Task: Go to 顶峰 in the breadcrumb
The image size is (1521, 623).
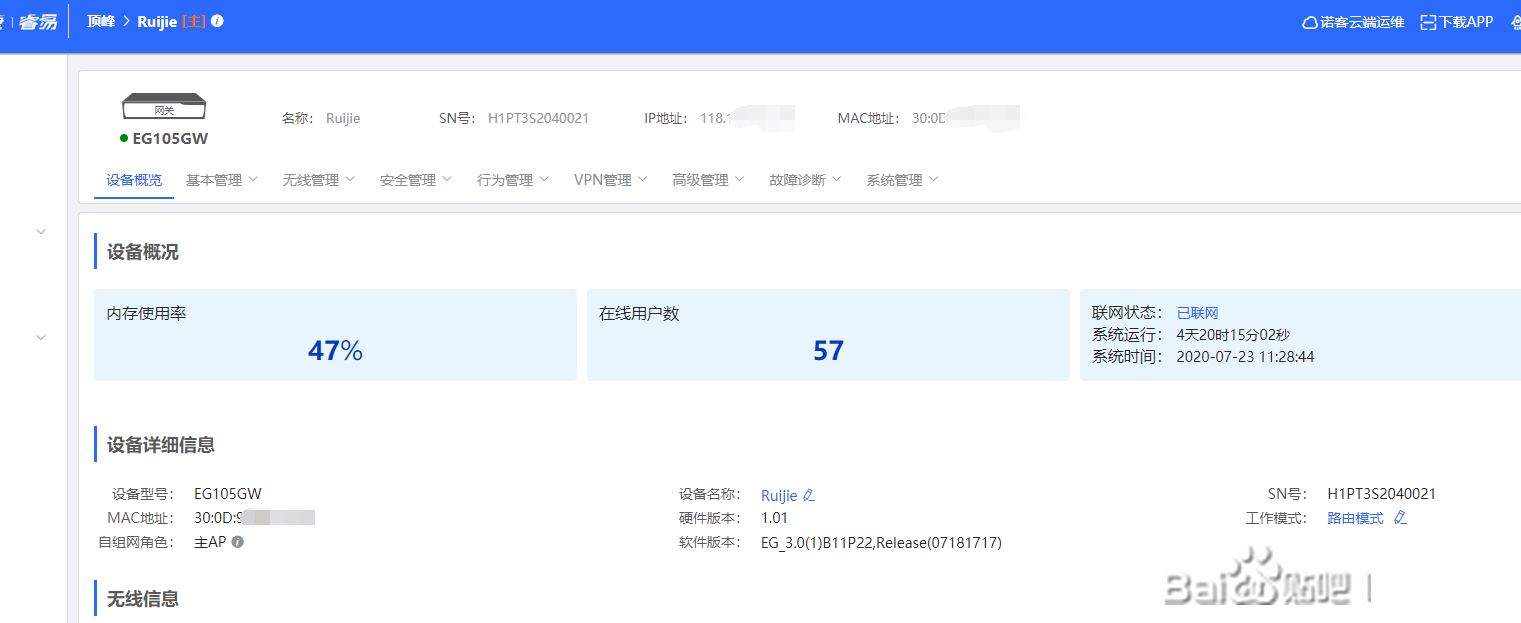Action: click(x=101, y=21)
